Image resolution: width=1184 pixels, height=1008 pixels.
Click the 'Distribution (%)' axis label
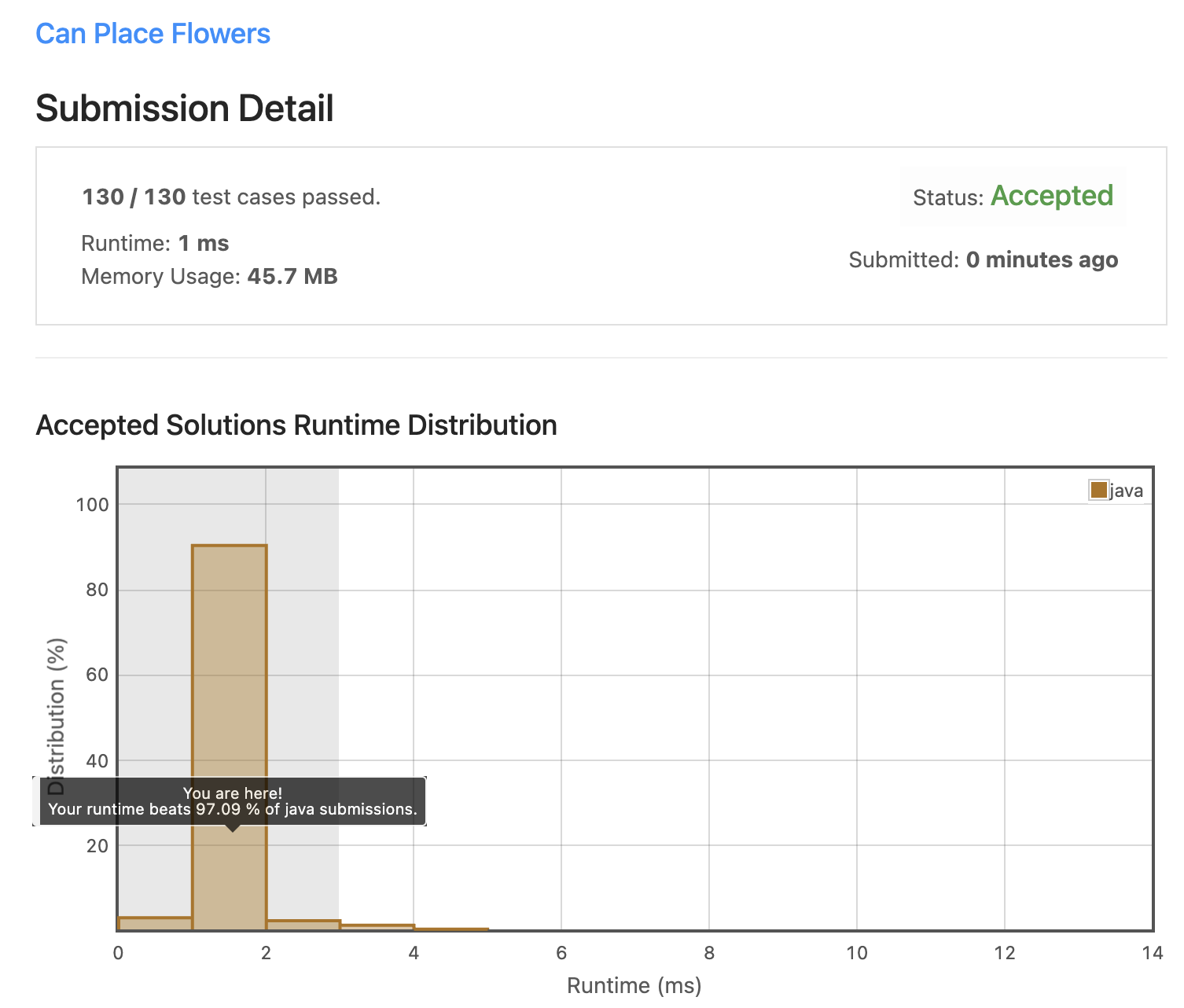click(56, 716)
